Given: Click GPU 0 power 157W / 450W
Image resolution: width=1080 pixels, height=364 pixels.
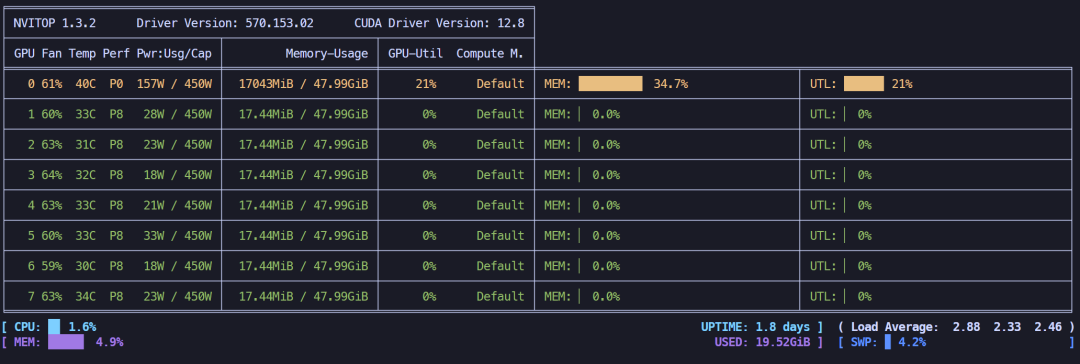Looking at the screenshot, I should pos(174,84).
